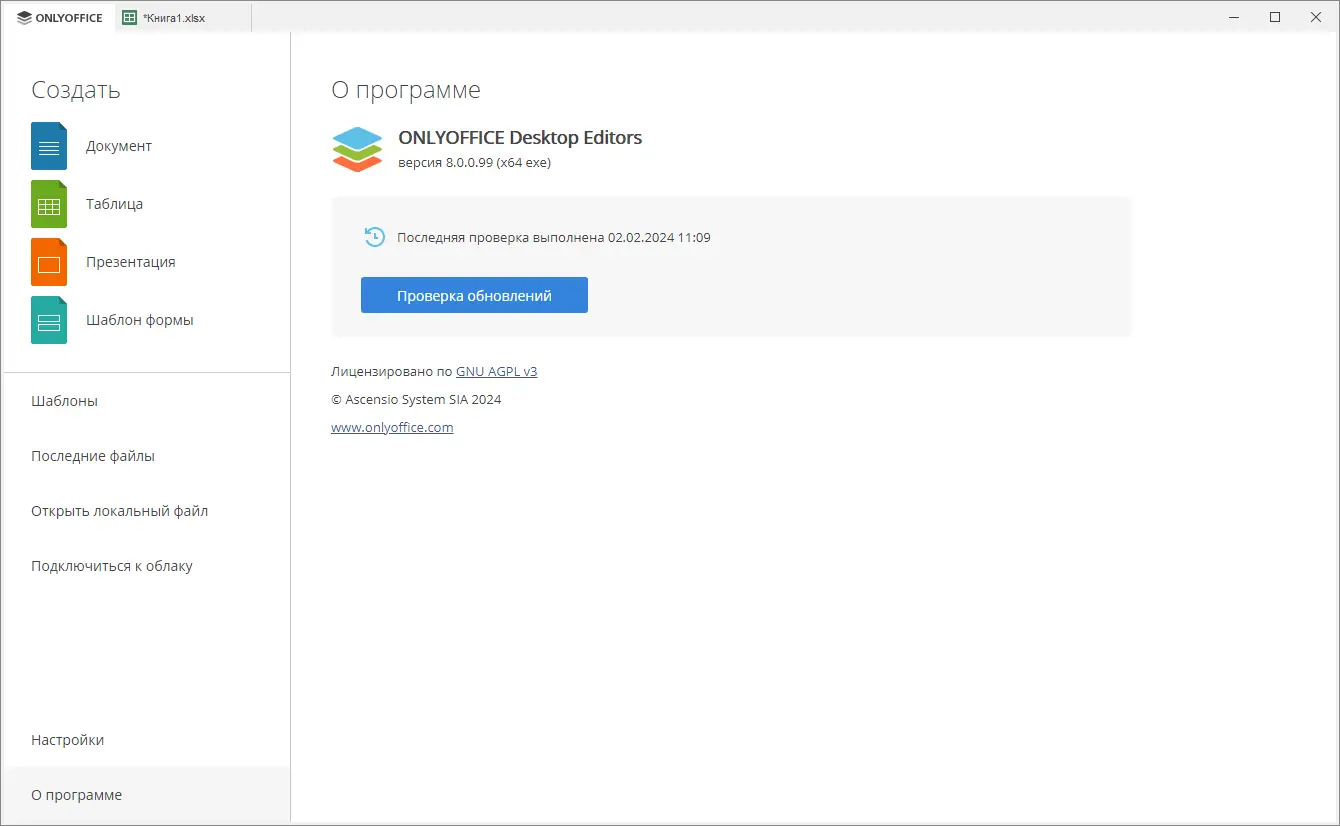Click the version 8.0.0.99 text
The image size is (1340, 826).
(474, 162)
